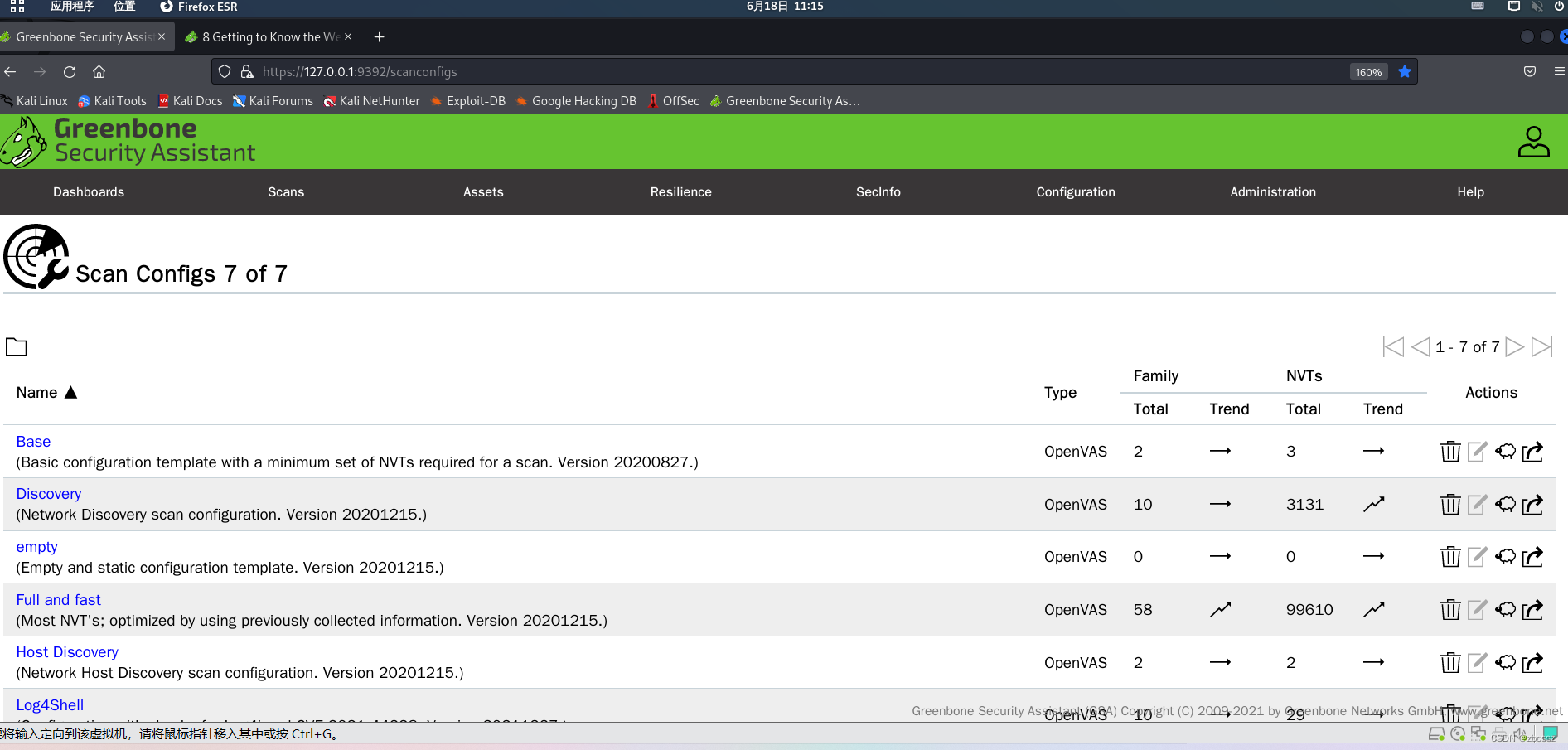Edit the Host Discovery scan config
1568x750 pixels.
coord(1478,662)
